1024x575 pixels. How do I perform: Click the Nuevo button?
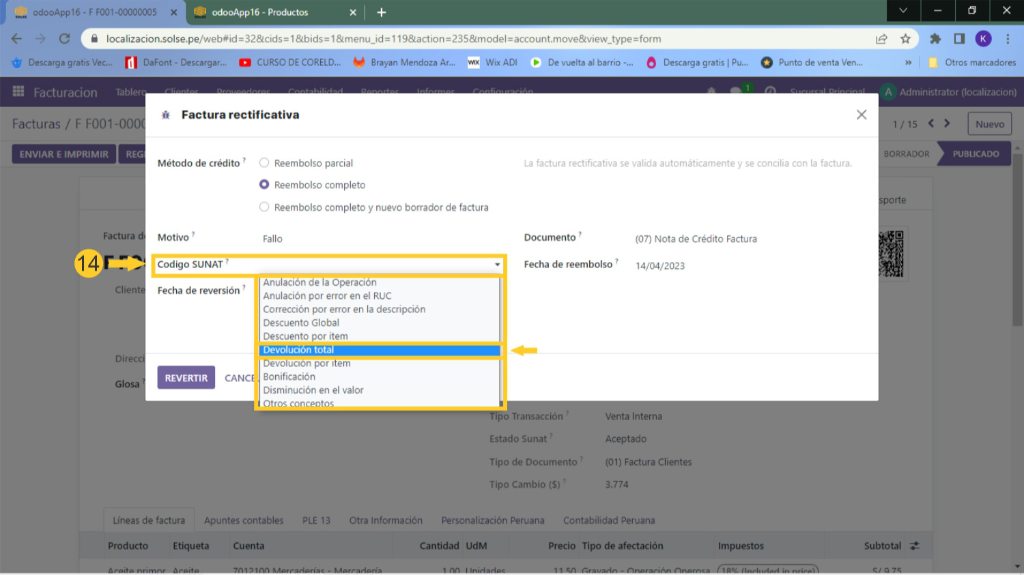coord(989,124)
